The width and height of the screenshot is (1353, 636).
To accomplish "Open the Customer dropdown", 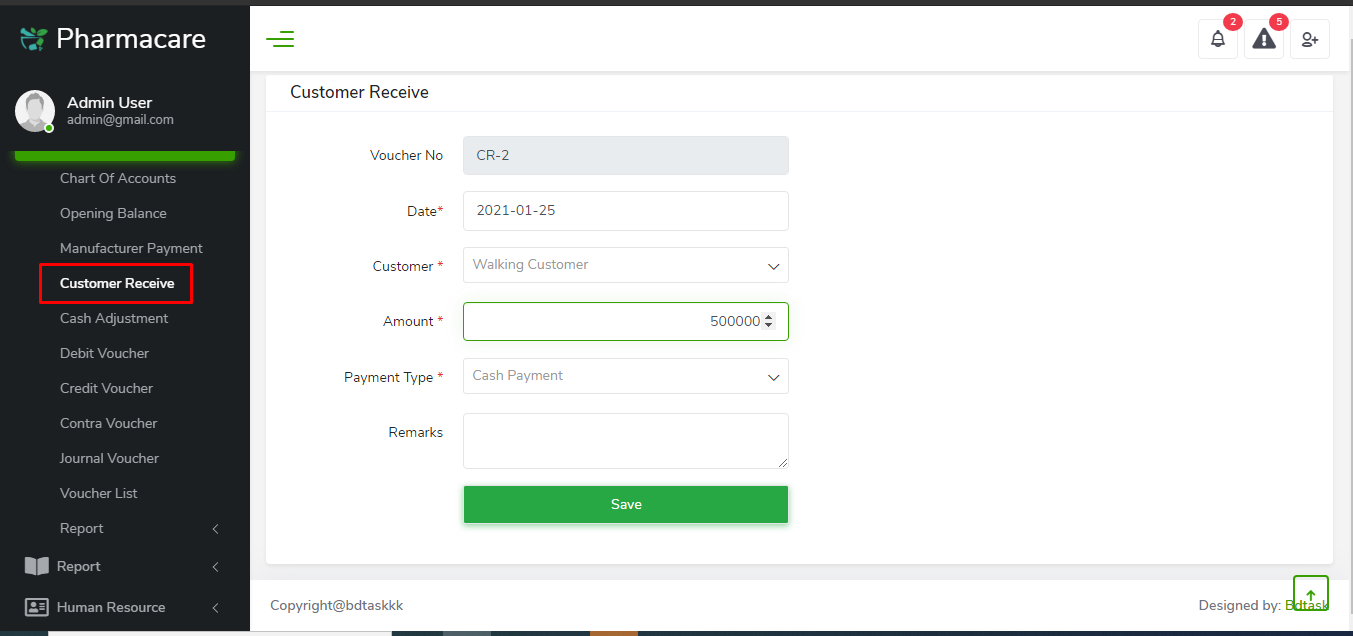I will [625, 265].
